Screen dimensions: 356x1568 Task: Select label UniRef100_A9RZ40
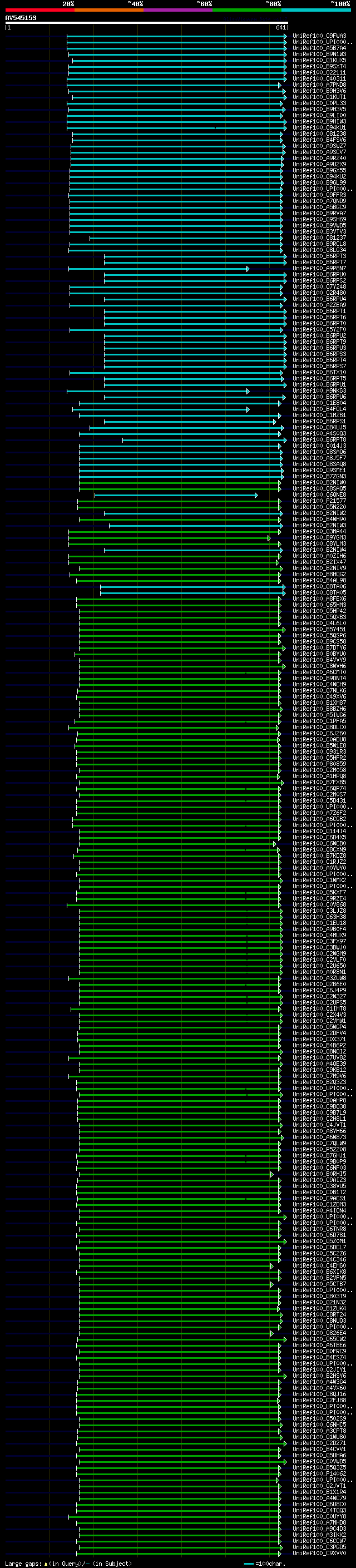(x=319, y=159)
